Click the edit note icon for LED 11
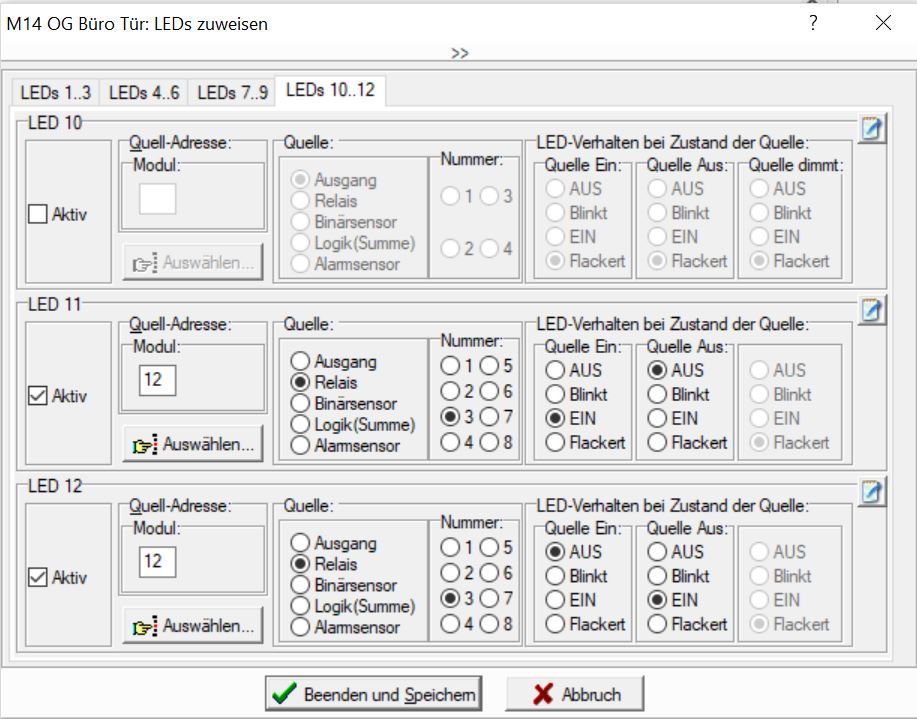This screenshot has width=917, height=719. (872, 311)
